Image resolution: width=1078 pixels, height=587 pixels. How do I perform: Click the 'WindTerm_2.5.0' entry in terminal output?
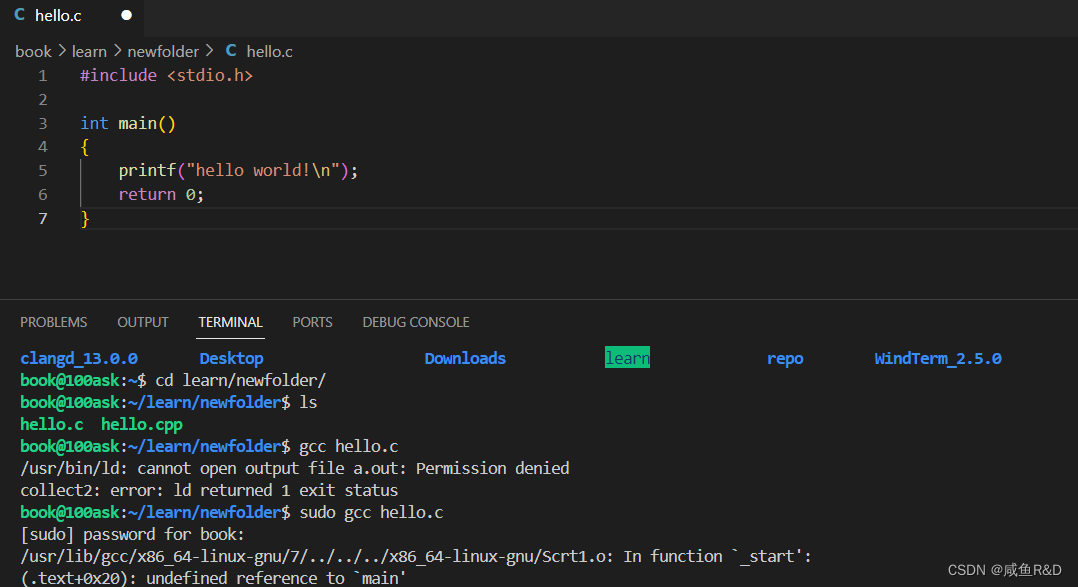coord(938,357)
